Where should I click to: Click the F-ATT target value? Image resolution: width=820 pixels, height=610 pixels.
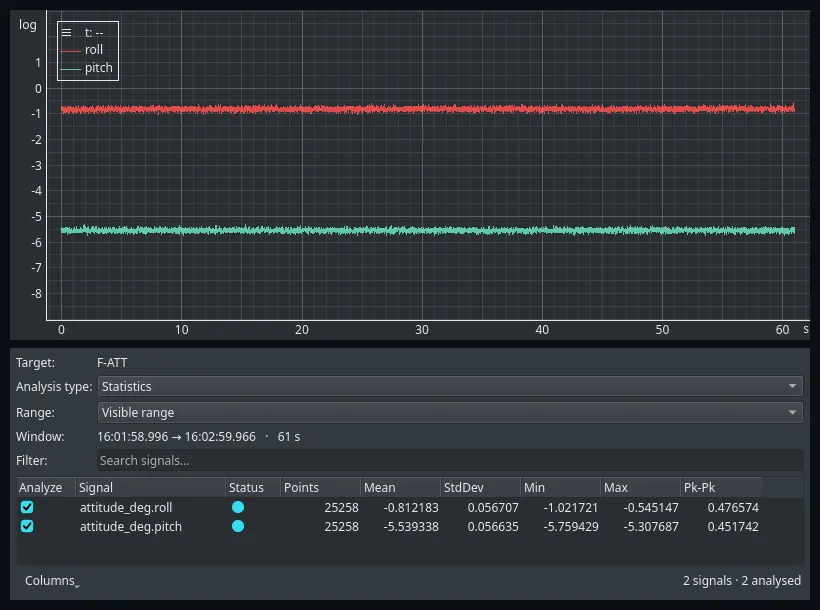click(112, 363)
